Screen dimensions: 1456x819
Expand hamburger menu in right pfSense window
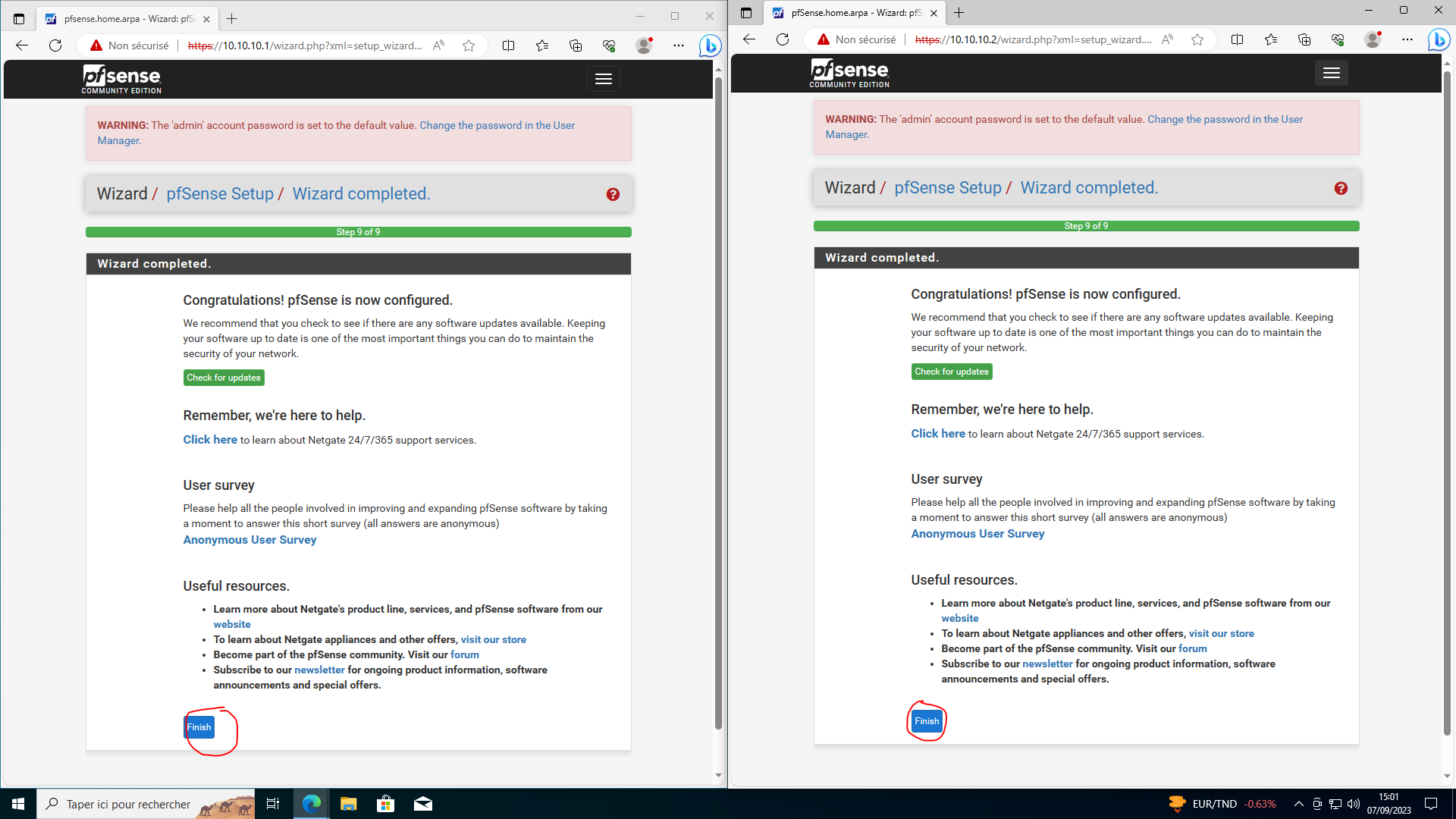coord(1332,73)
